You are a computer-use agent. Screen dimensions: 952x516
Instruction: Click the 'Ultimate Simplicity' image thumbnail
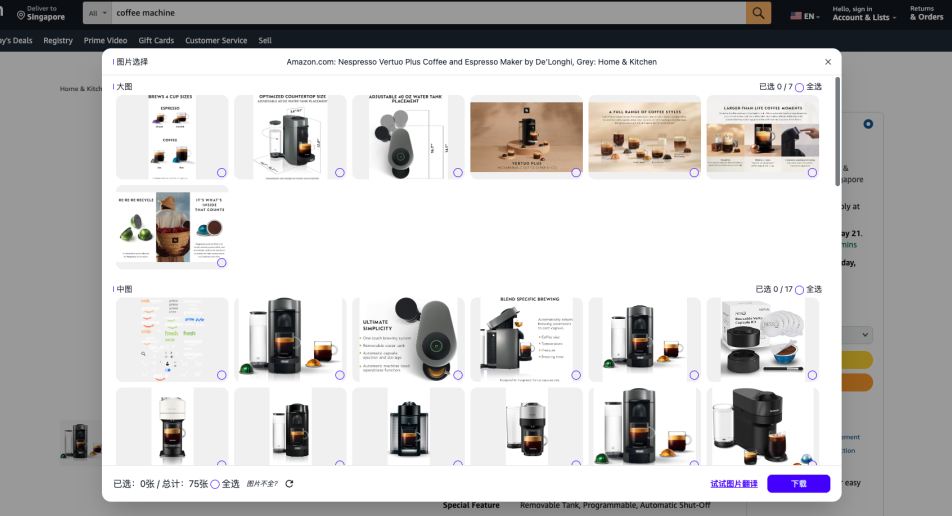point(408,339)
